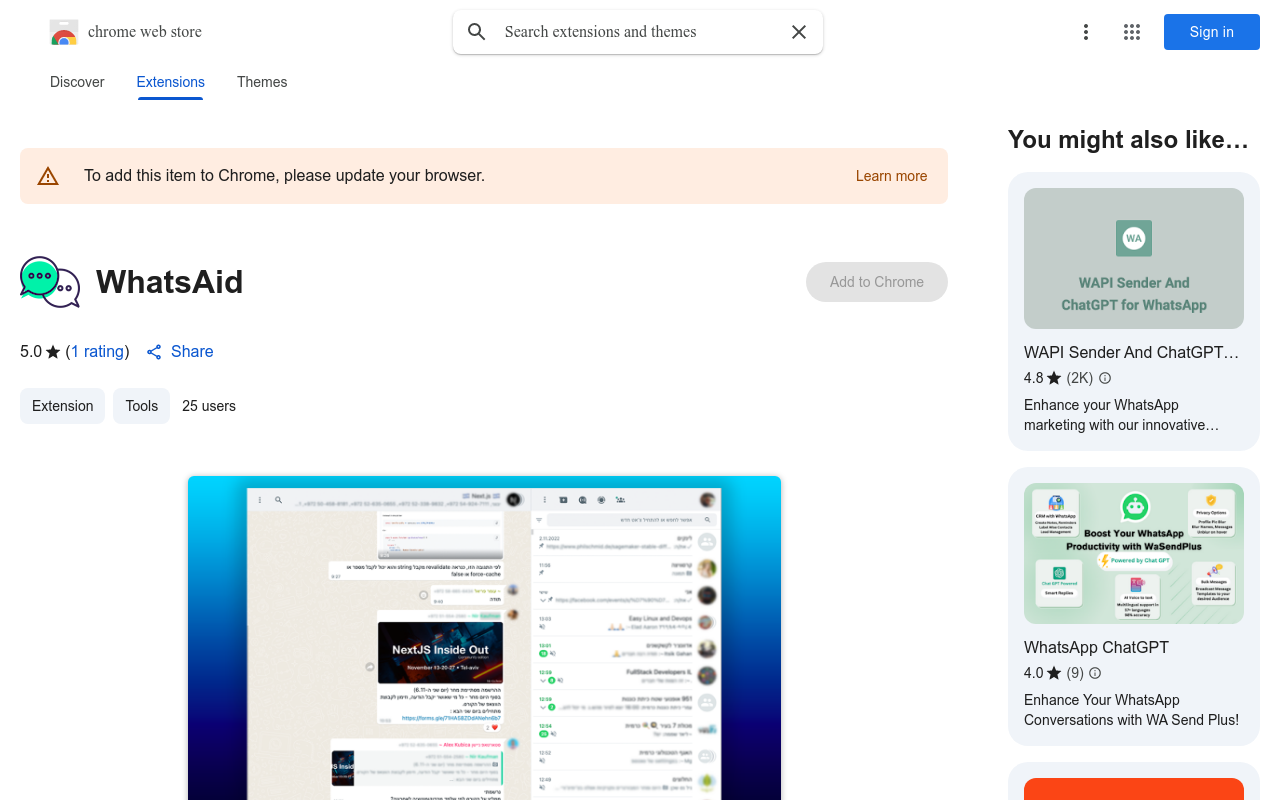Image resolution: width=1280 pixels, height=800 pixels.
Task: Click the Share icon
Action: click(x=154, y=352)
